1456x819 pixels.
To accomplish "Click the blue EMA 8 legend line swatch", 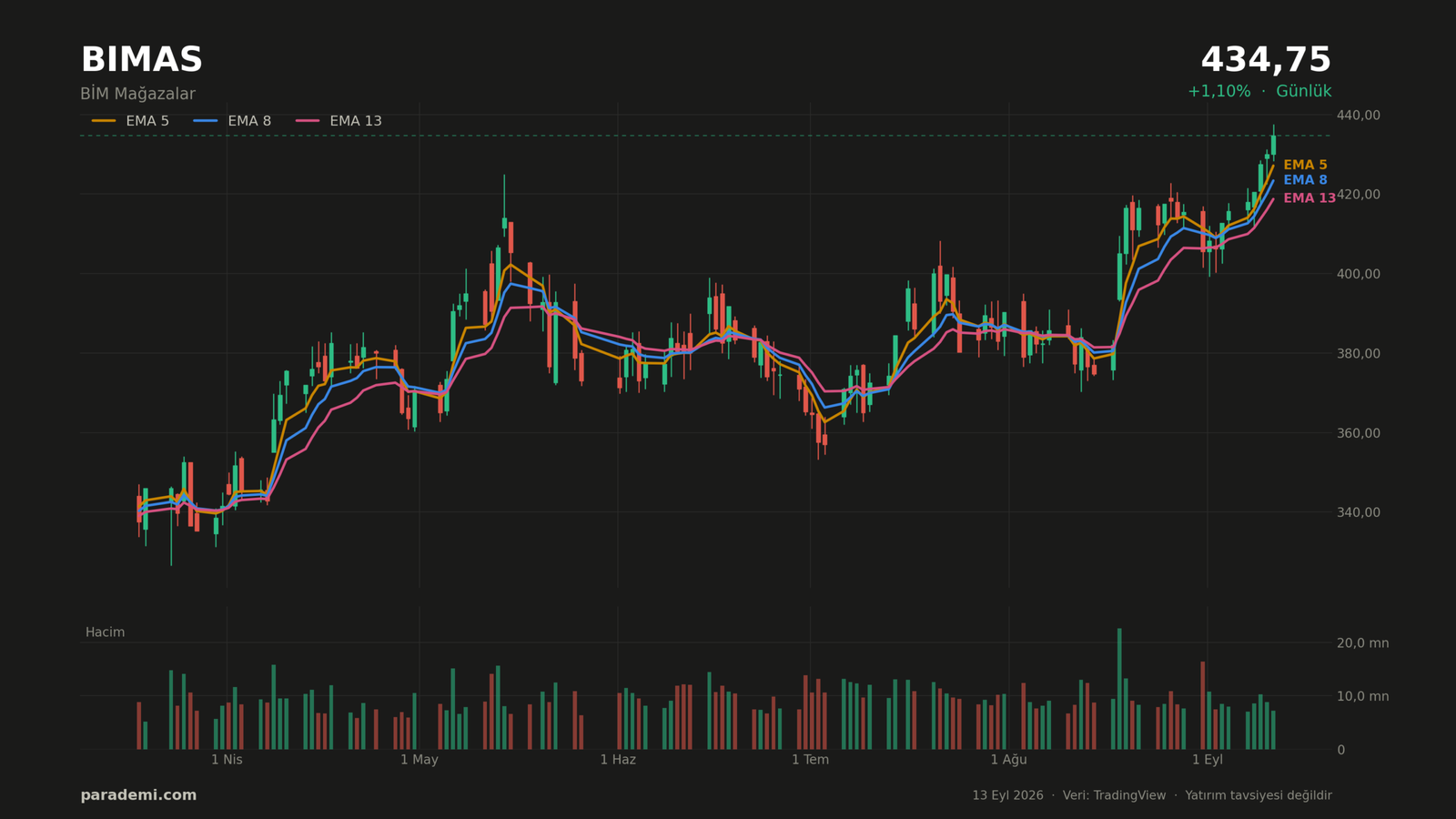I will click(x=206, y=121).
